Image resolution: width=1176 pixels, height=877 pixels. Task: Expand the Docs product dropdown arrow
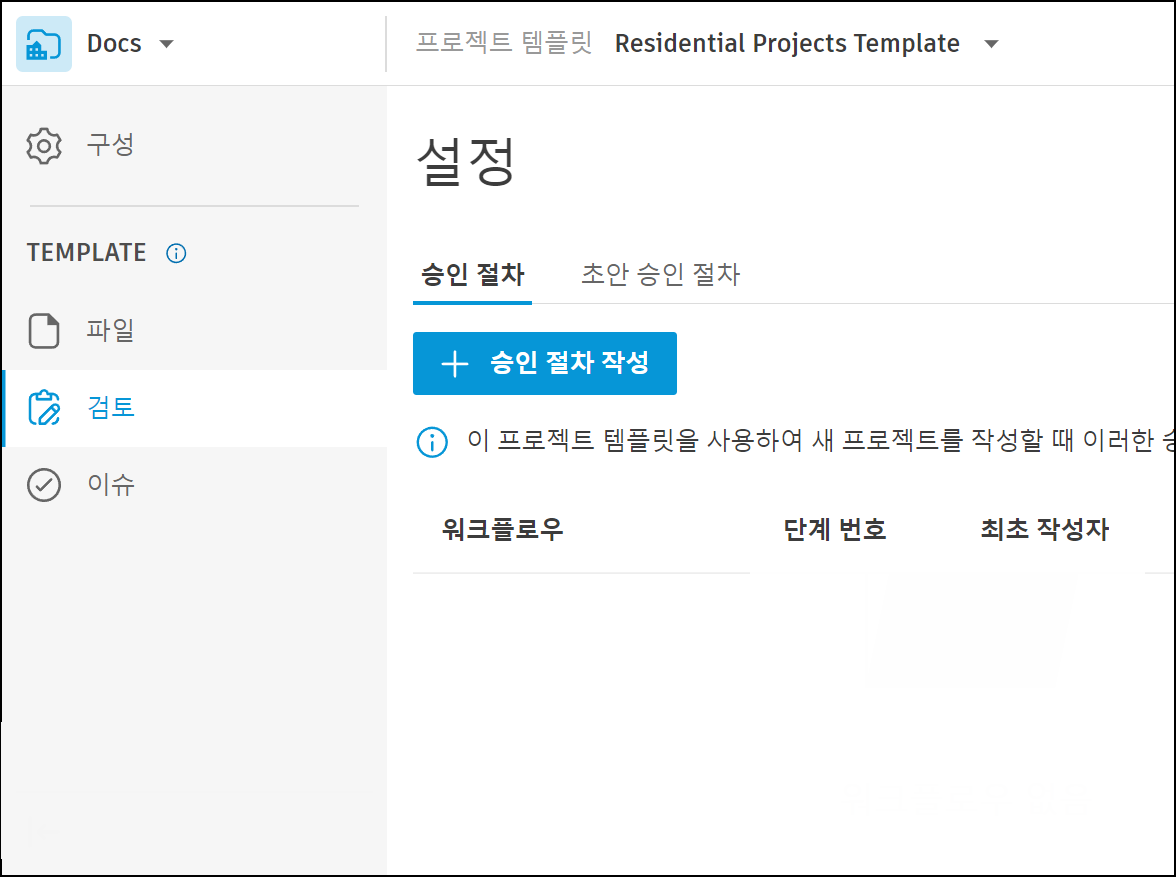tap(166, 44)
